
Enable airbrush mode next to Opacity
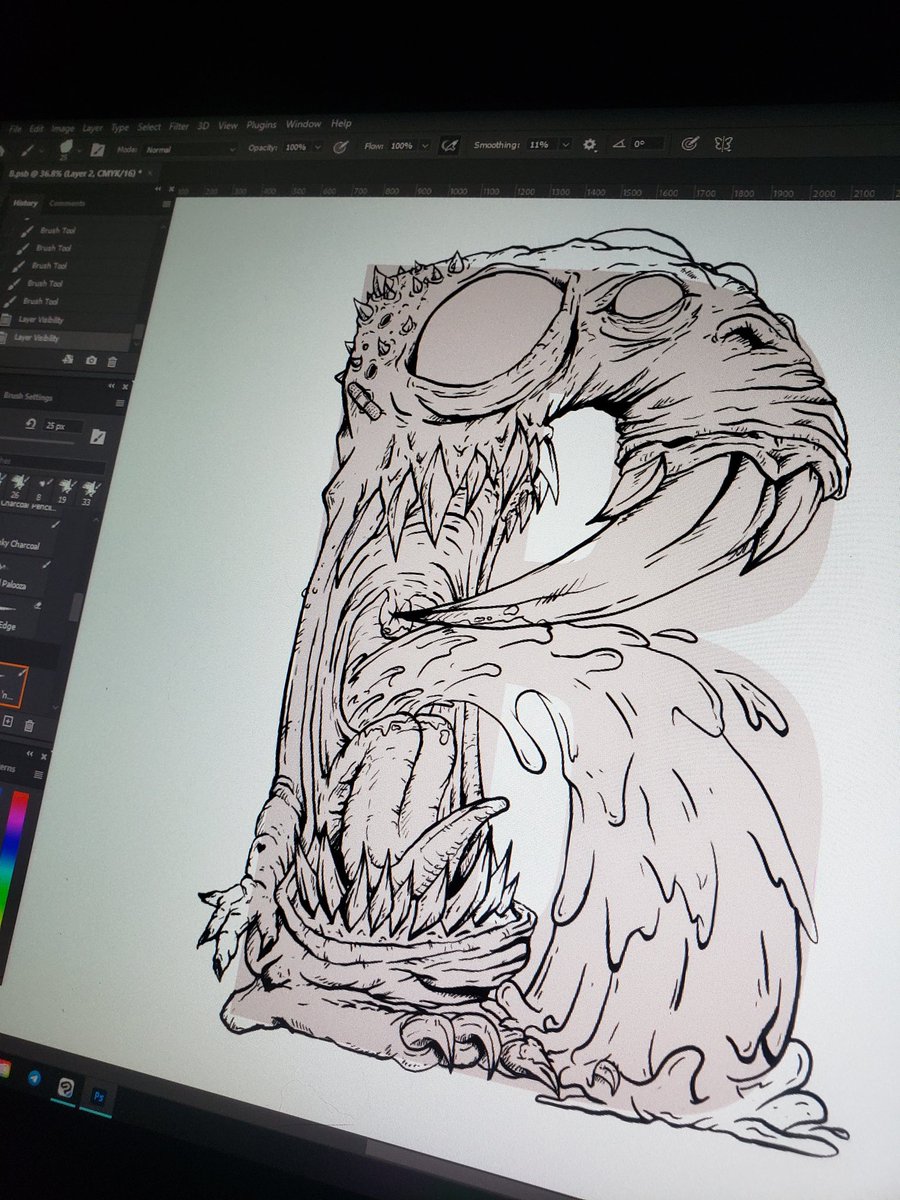(340, 148)
